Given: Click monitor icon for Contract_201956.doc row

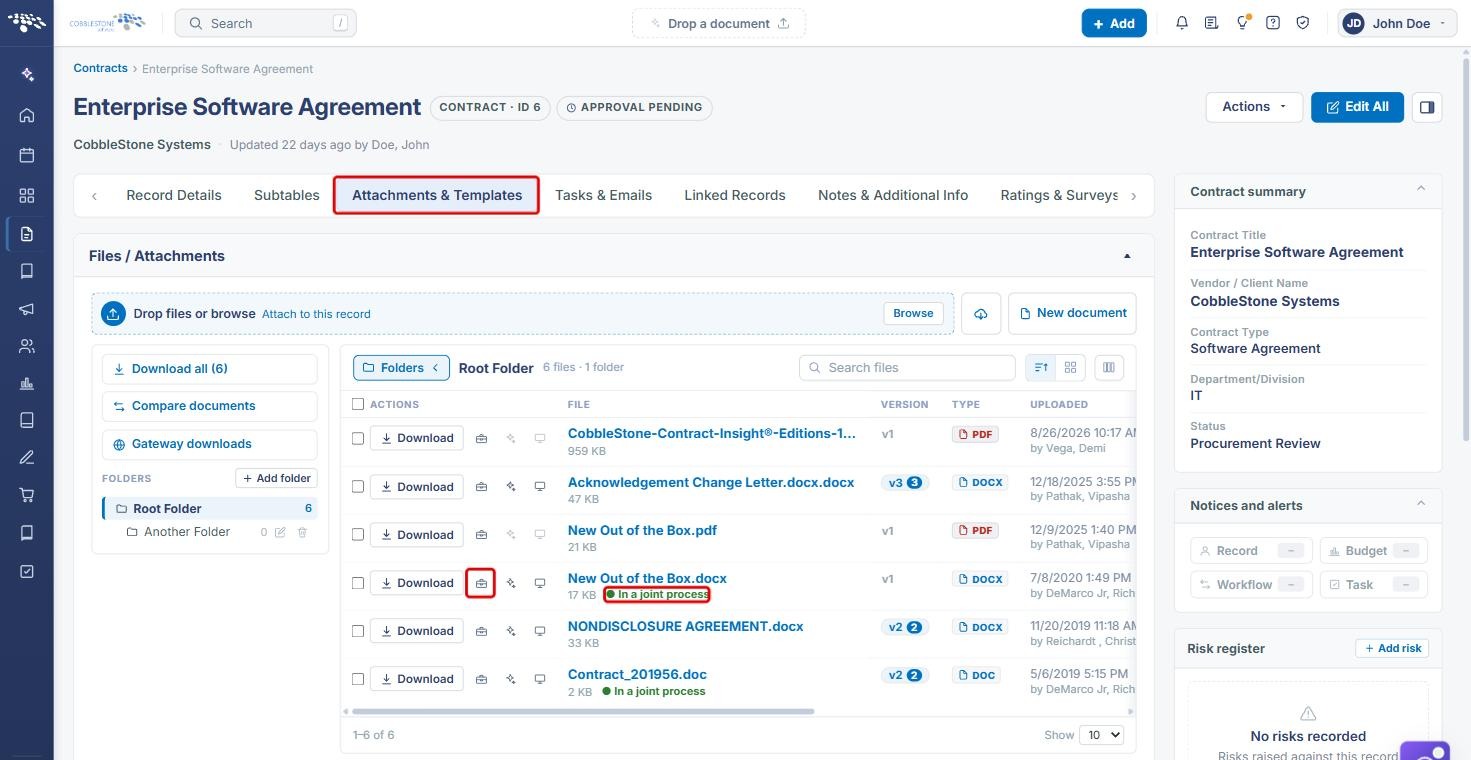Looking at the screenshot, I should (x=540, y=679).
